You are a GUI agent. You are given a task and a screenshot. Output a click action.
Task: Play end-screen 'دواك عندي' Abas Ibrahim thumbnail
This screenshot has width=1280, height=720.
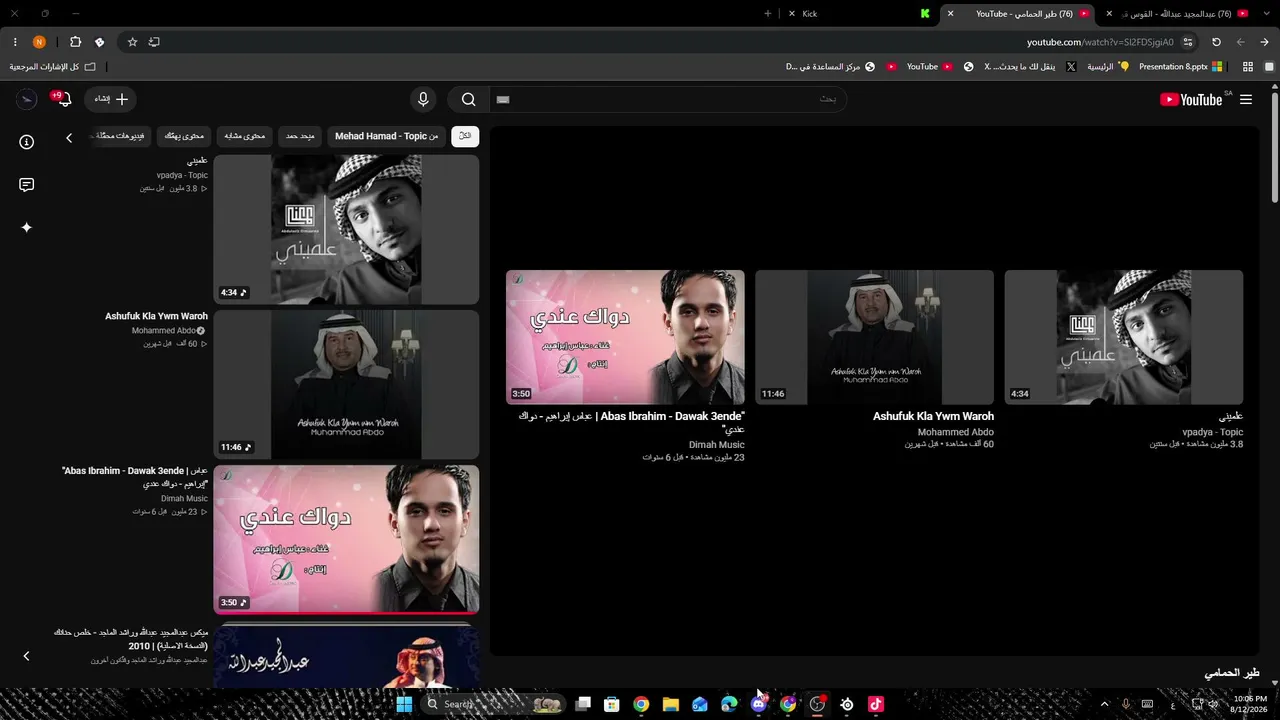click(x=625, y=337)
